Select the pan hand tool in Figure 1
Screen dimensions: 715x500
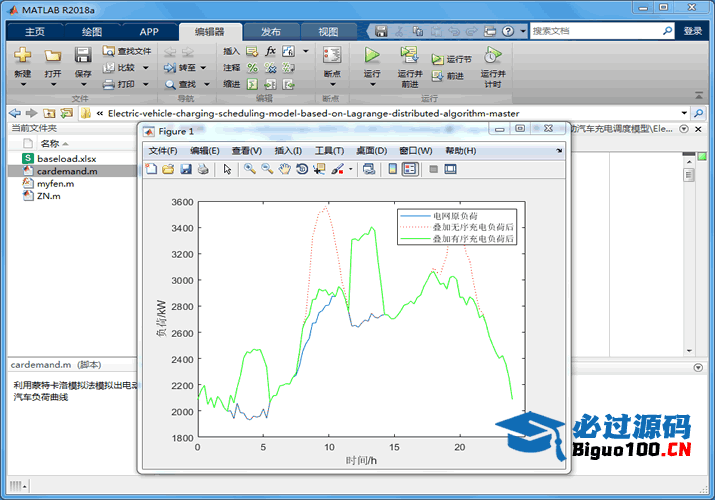[284, 169]
